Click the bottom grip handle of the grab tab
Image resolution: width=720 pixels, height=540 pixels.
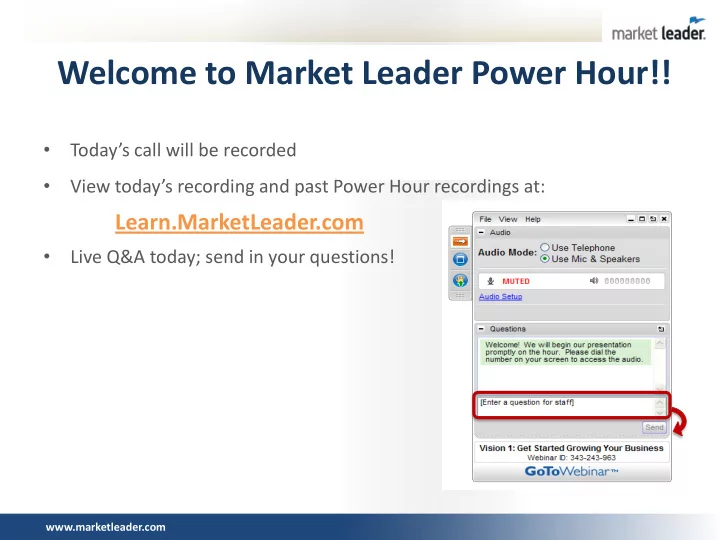[x=460, y=295]
